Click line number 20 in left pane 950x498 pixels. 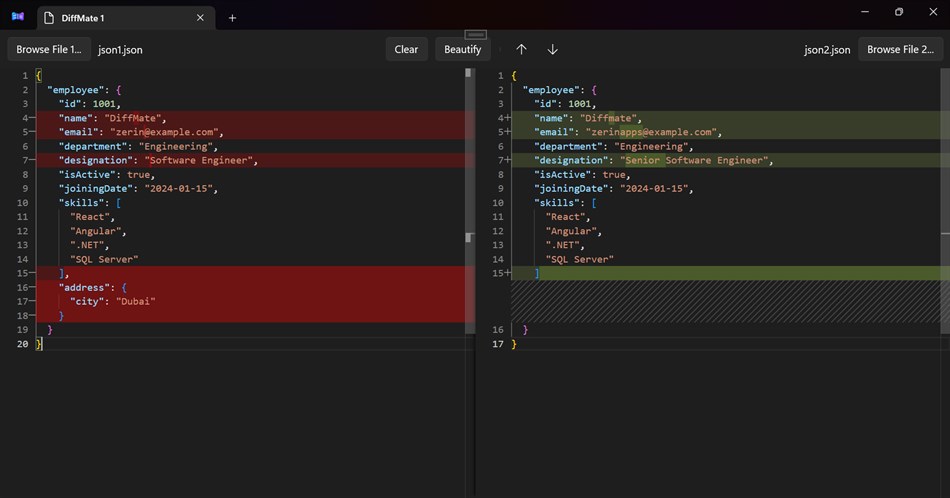tap(22, 344)
